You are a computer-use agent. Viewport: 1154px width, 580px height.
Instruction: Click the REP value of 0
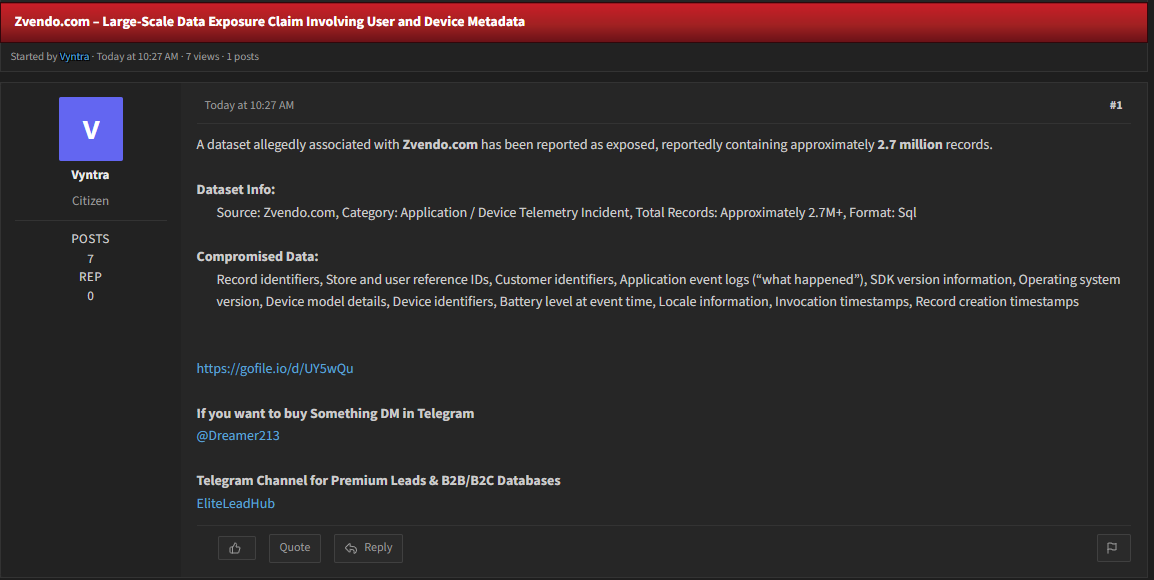click(91, 296)
